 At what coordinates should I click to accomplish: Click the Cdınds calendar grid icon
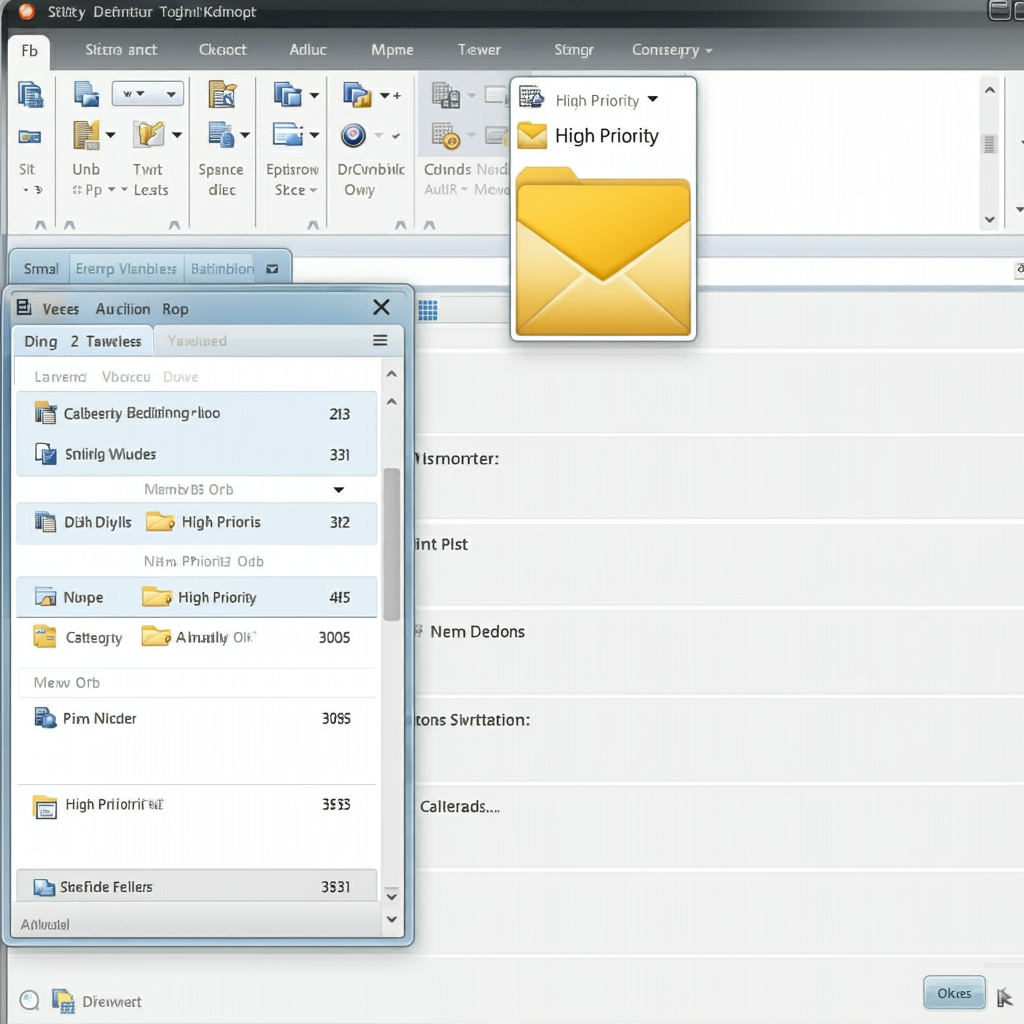(x=446, y=95)
